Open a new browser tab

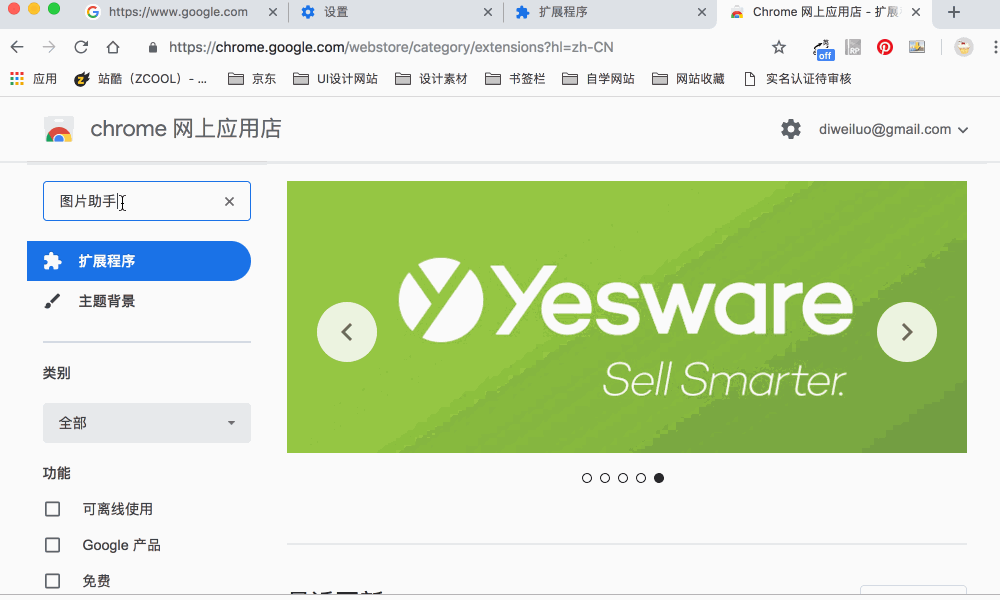[954, 12]
